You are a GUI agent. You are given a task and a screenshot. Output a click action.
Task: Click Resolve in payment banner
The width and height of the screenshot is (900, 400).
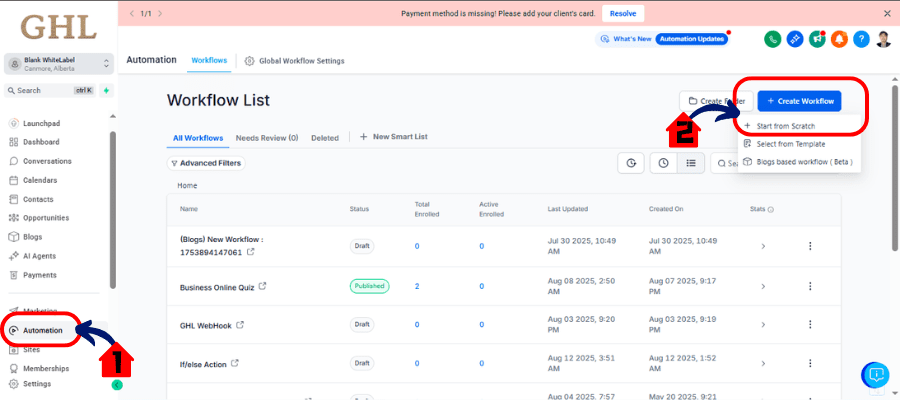tap(623, 13)
